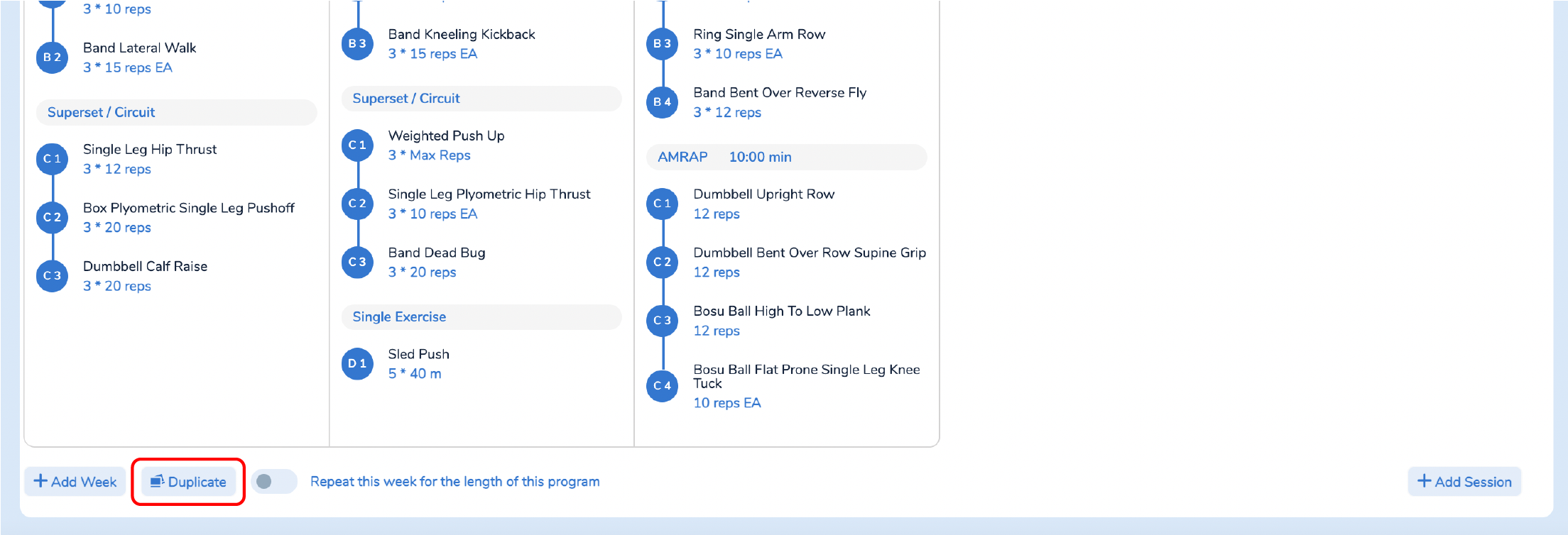Select the C1 Single Leg Hip Thrust badge
Viewport: 1568px width, 535px height.
tap(52, 159)
